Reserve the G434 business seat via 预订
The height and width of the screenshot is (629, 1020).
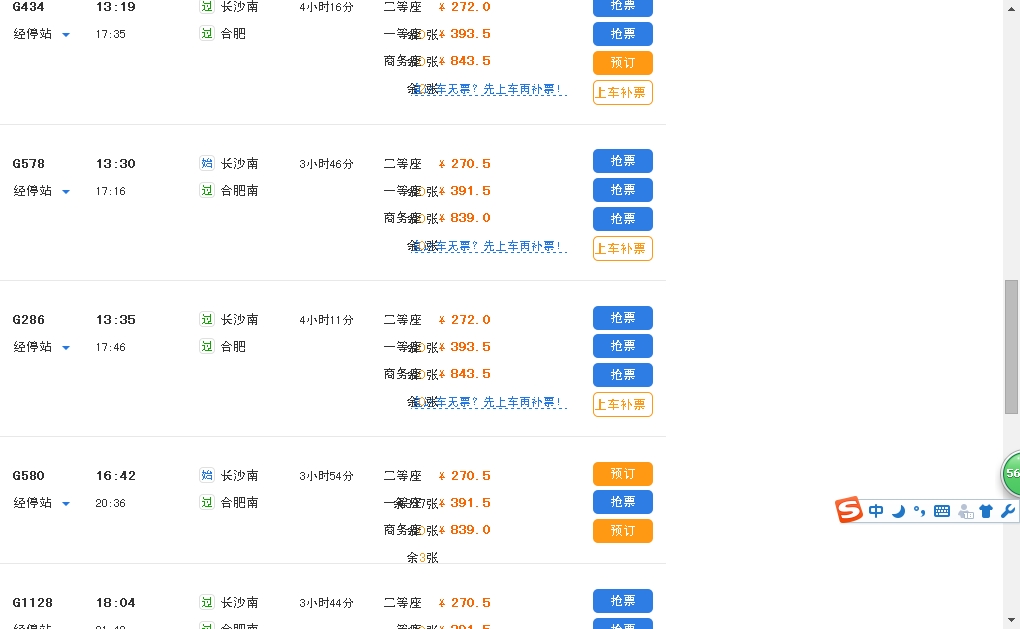click(x=622, y=62)
